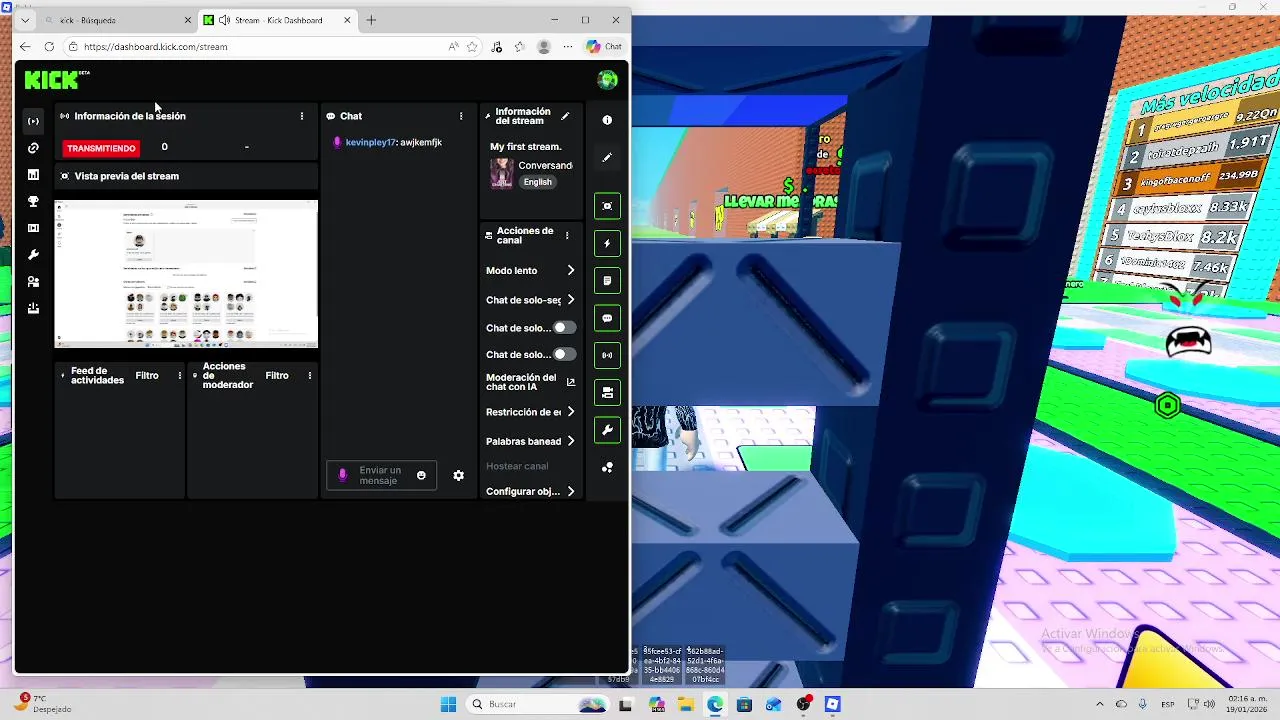Click the English language tag
This screenshot has width=1280, height=720.
(538, 182)
